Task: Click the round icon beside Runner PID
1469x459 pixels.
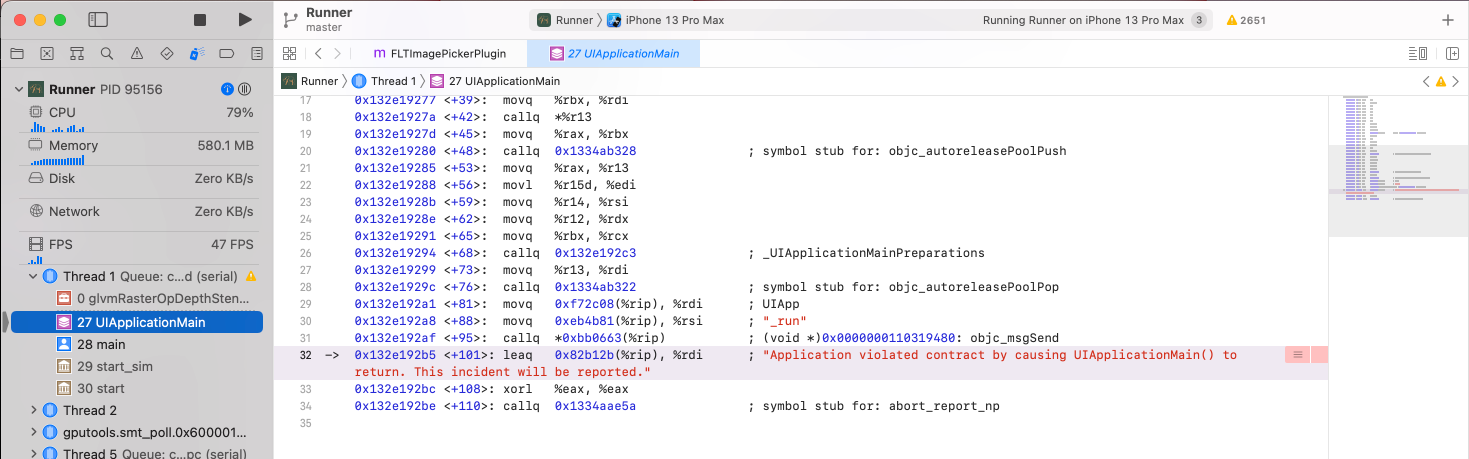Action: tap(244, 89)
